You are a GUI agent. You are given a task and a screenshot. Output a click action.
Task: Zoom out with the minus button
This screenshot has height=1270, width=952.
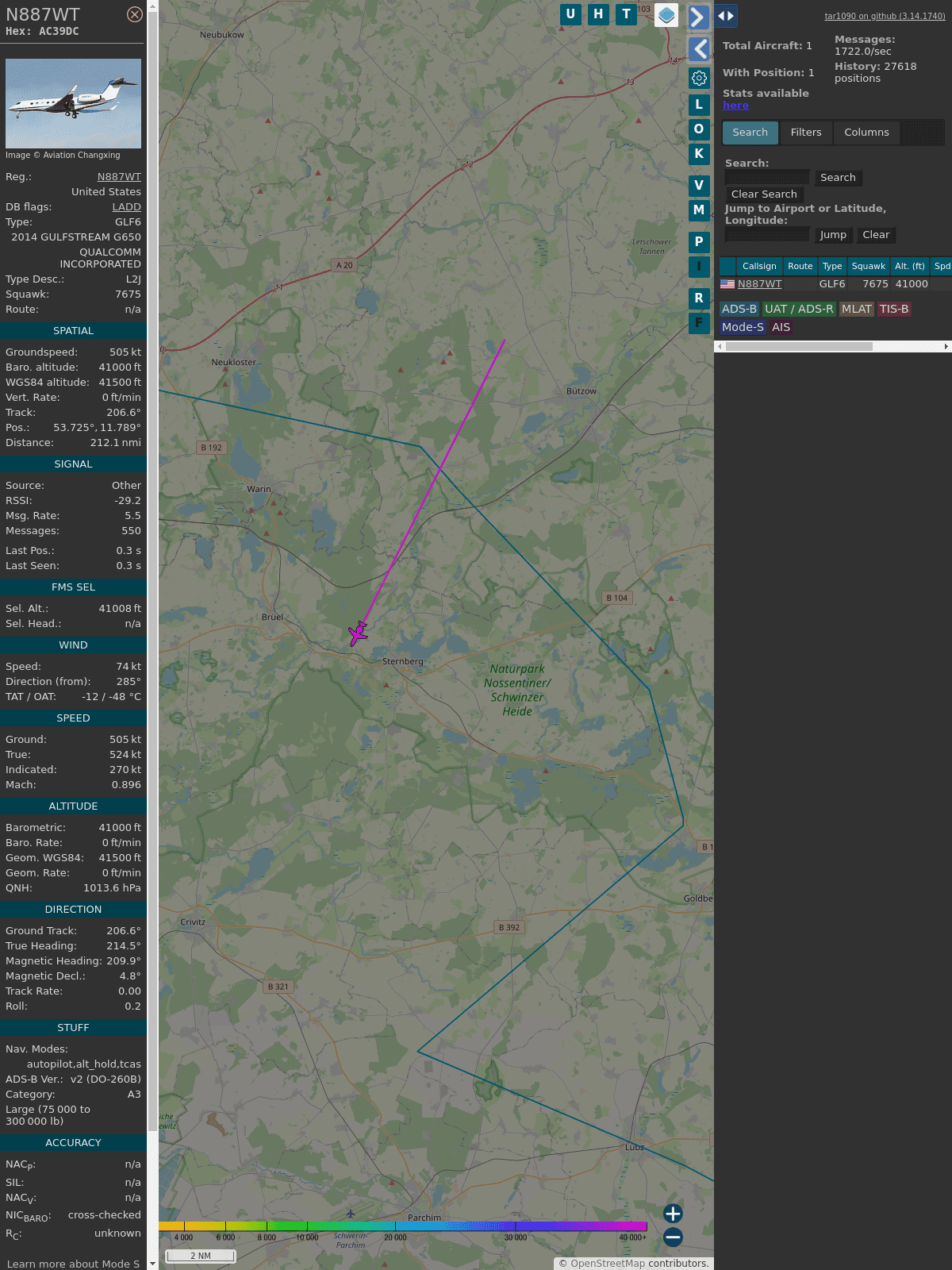point(673,1237)
